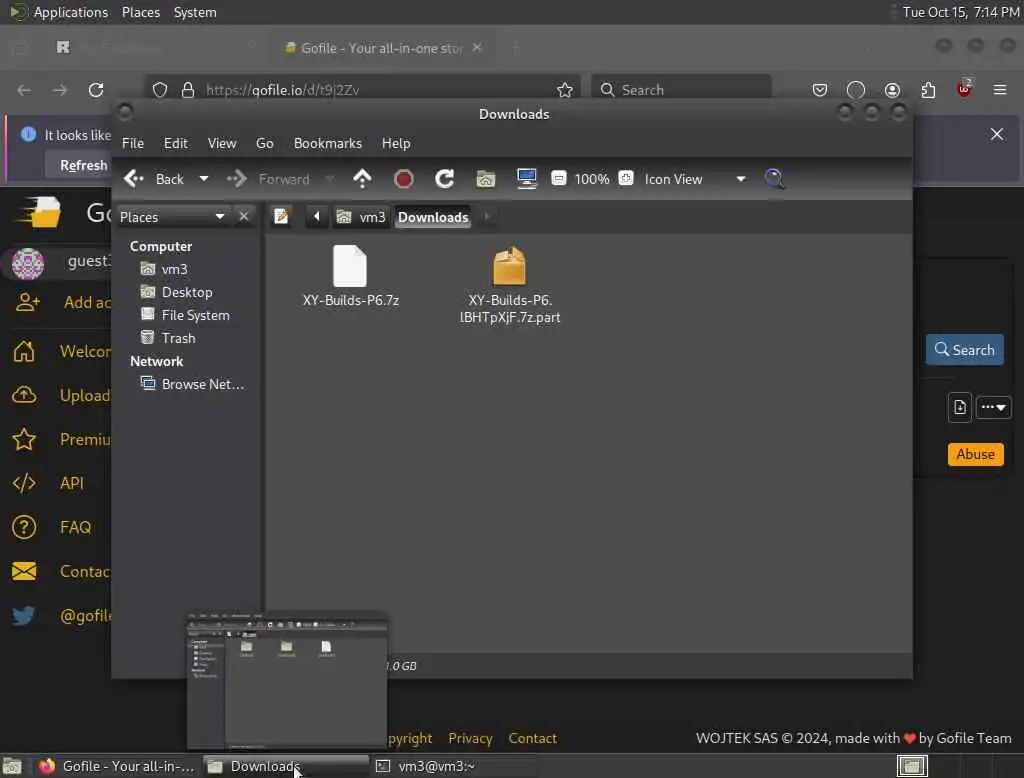Toggle the text location entry icon
Screen dimensions: 1024x778
(x=281, y=216)
